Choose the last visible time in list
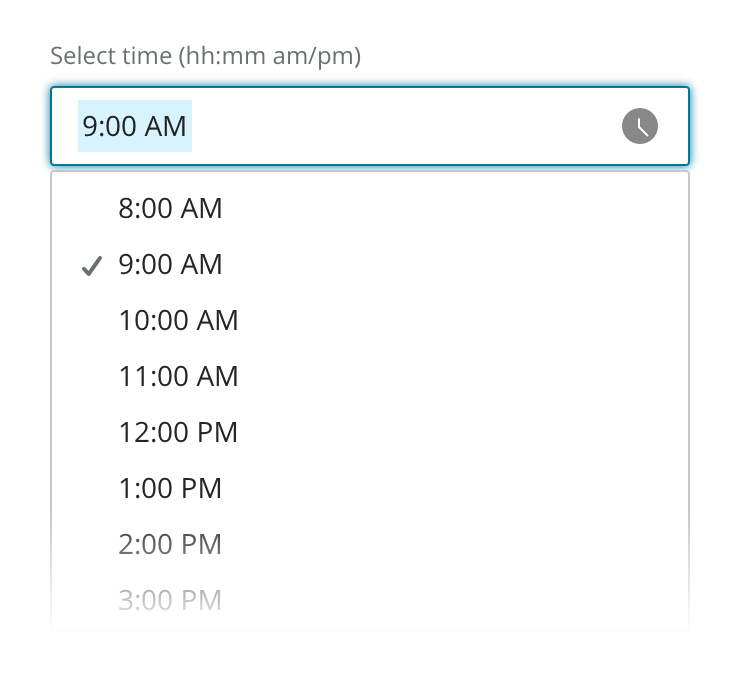Screen dimensions: 740x680 point(170,600)
